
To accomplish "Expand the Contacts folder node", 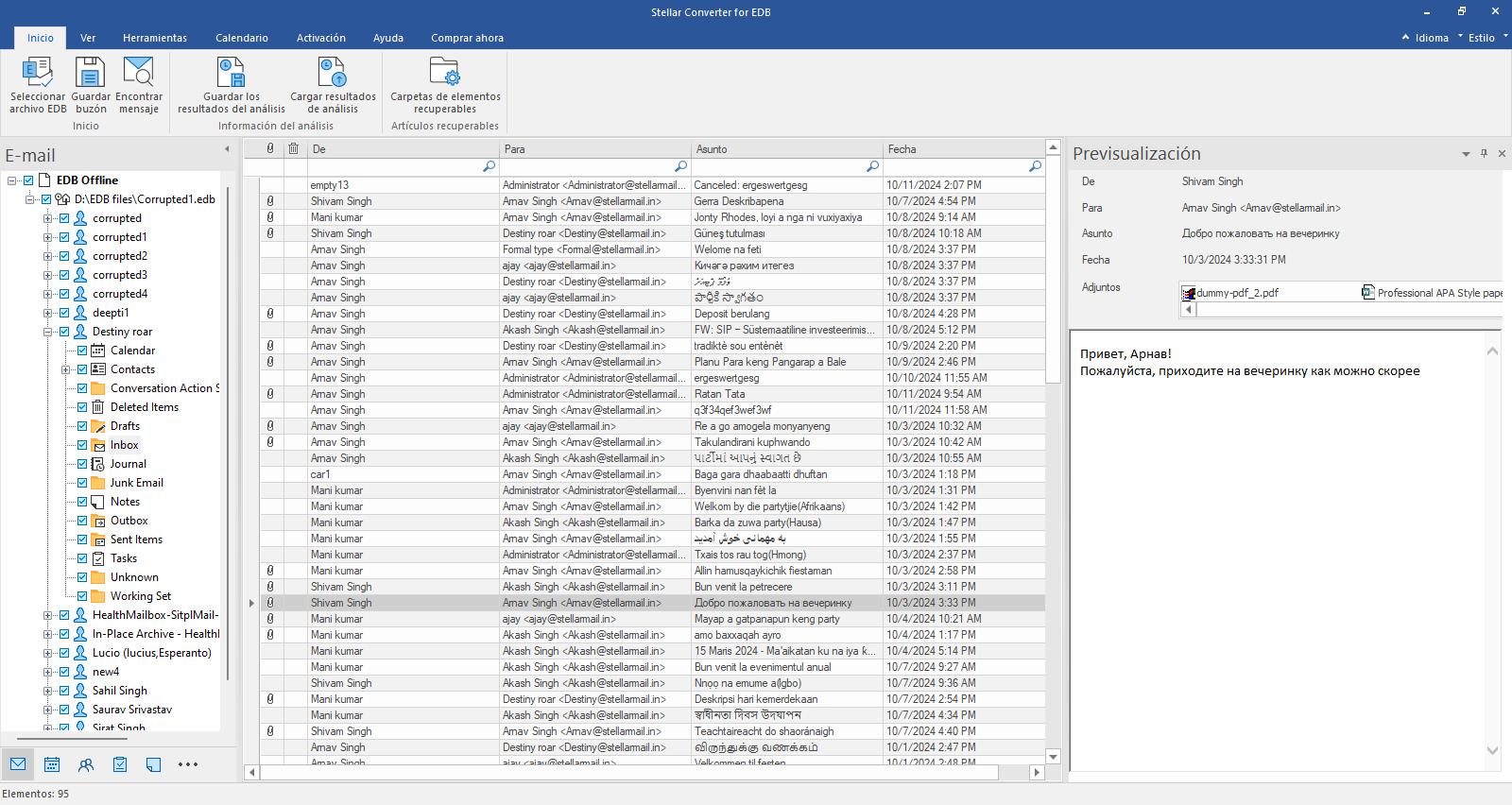I will point(65,369).
